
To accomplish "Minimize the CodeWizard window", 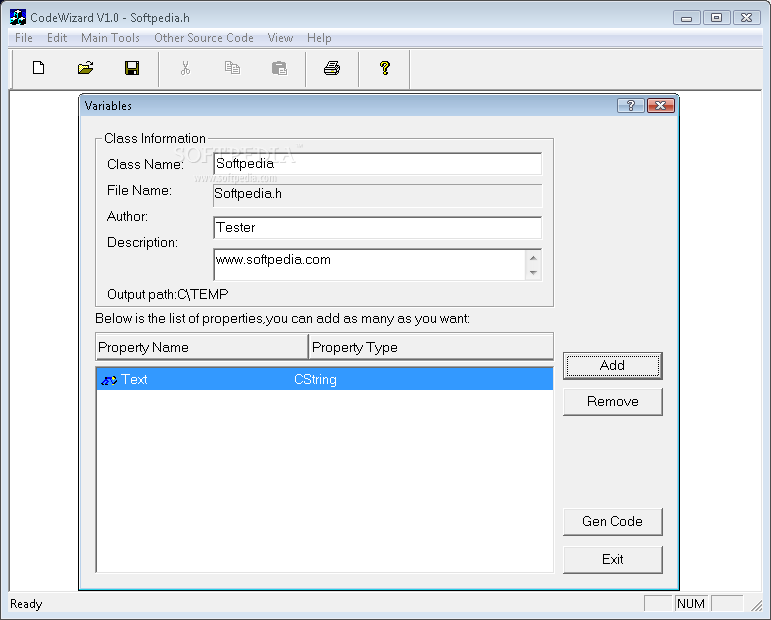I will point(686,18).
